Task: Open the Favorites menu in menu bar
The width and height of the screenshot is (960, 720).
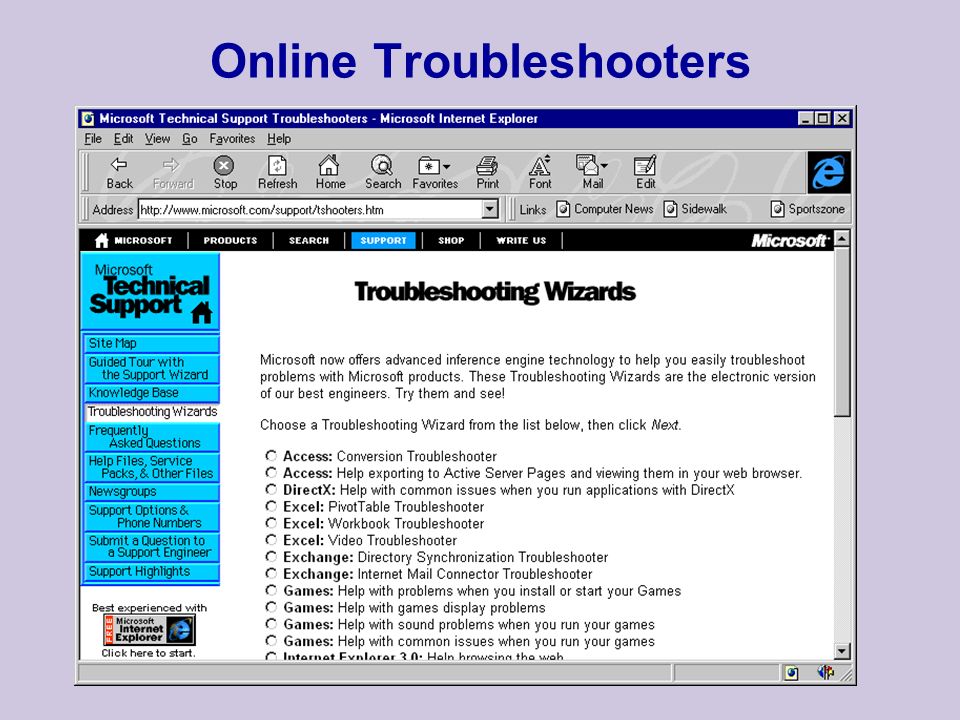Action: pos(232,139)
